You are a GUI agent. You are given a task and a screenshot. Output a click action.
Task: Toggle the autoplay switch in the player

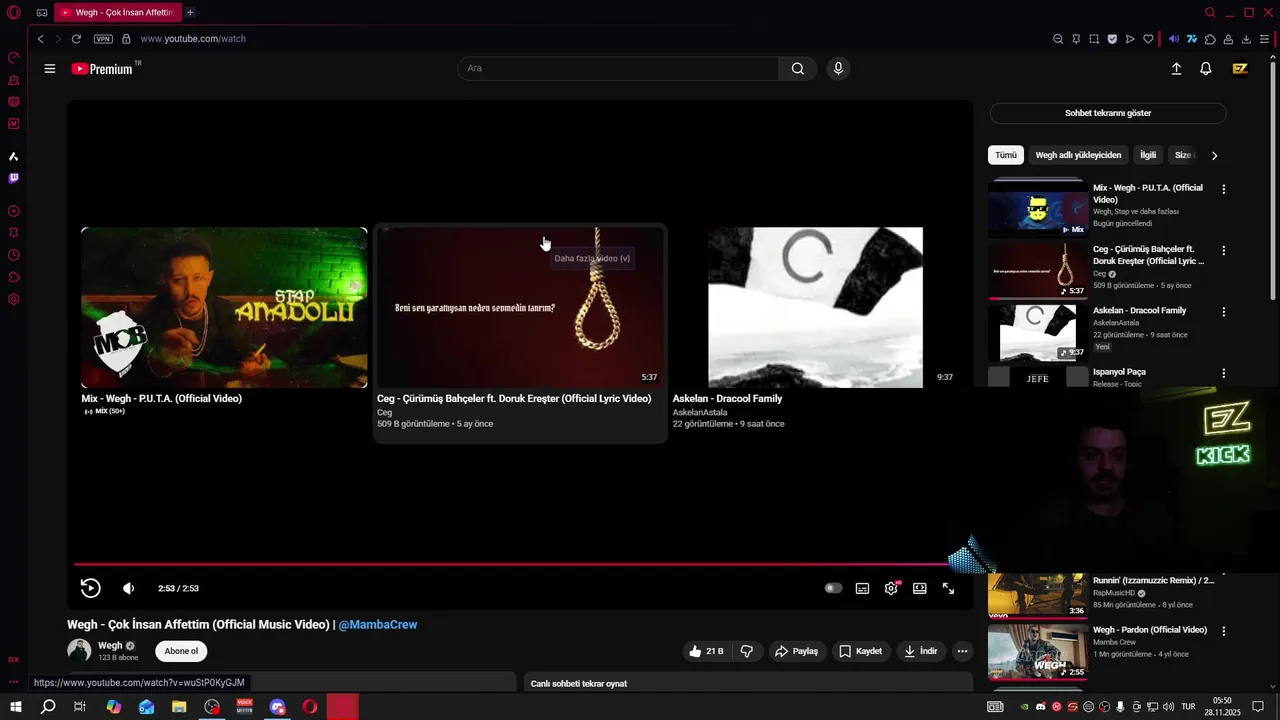point(833,588)
